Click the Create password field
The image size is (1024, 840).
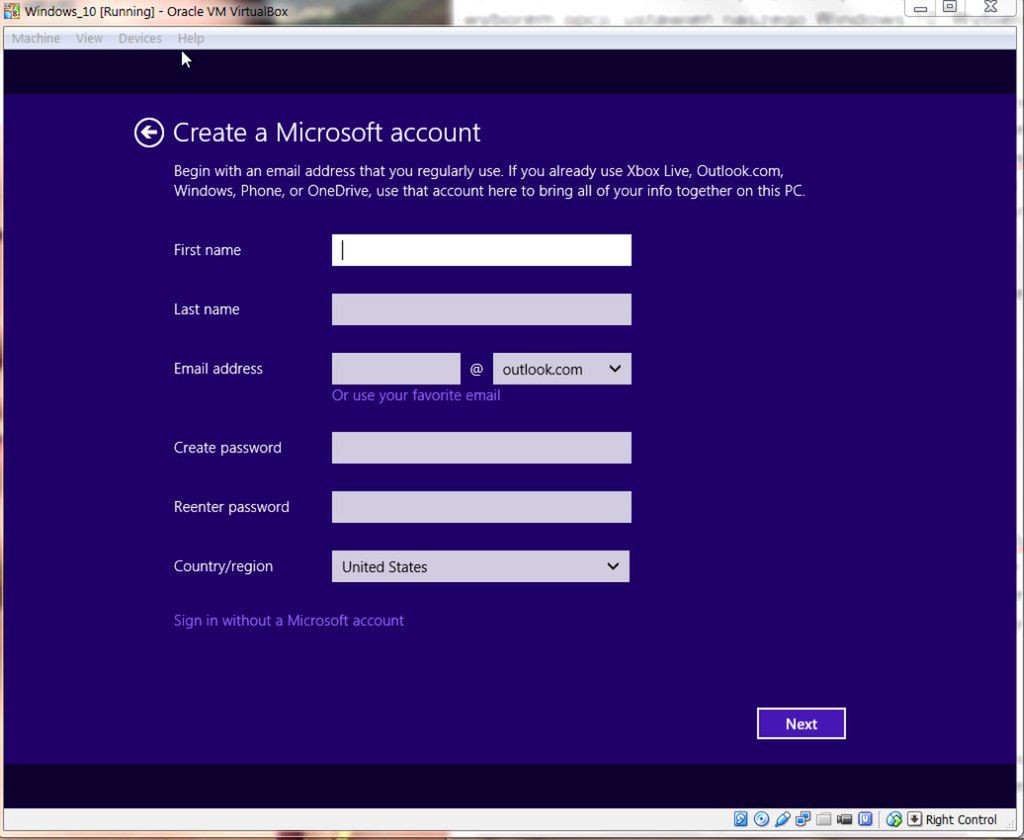(x=481, y=447)
